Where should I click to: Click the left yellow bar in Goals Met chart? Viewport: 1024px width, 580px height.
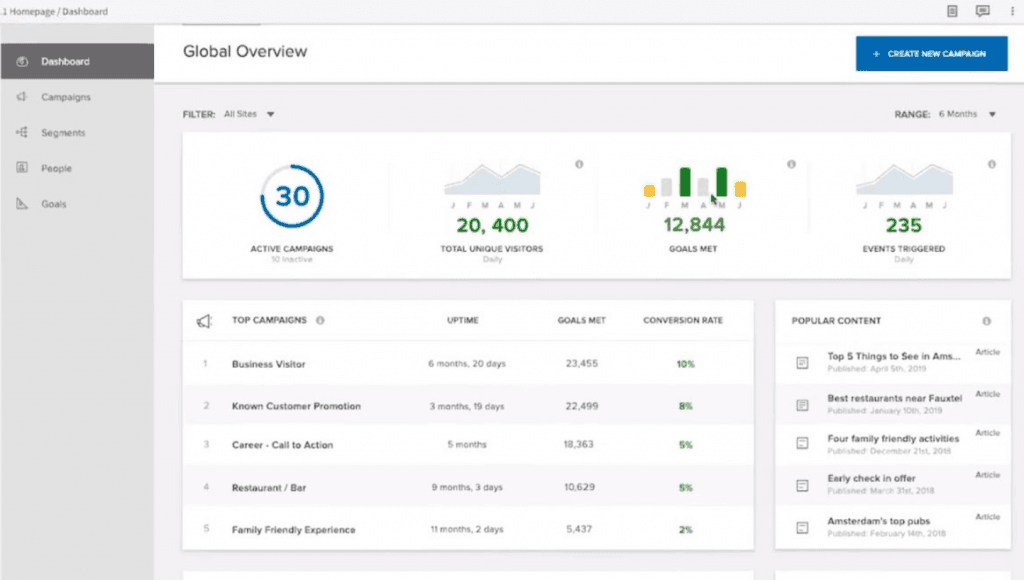(649, 191)
